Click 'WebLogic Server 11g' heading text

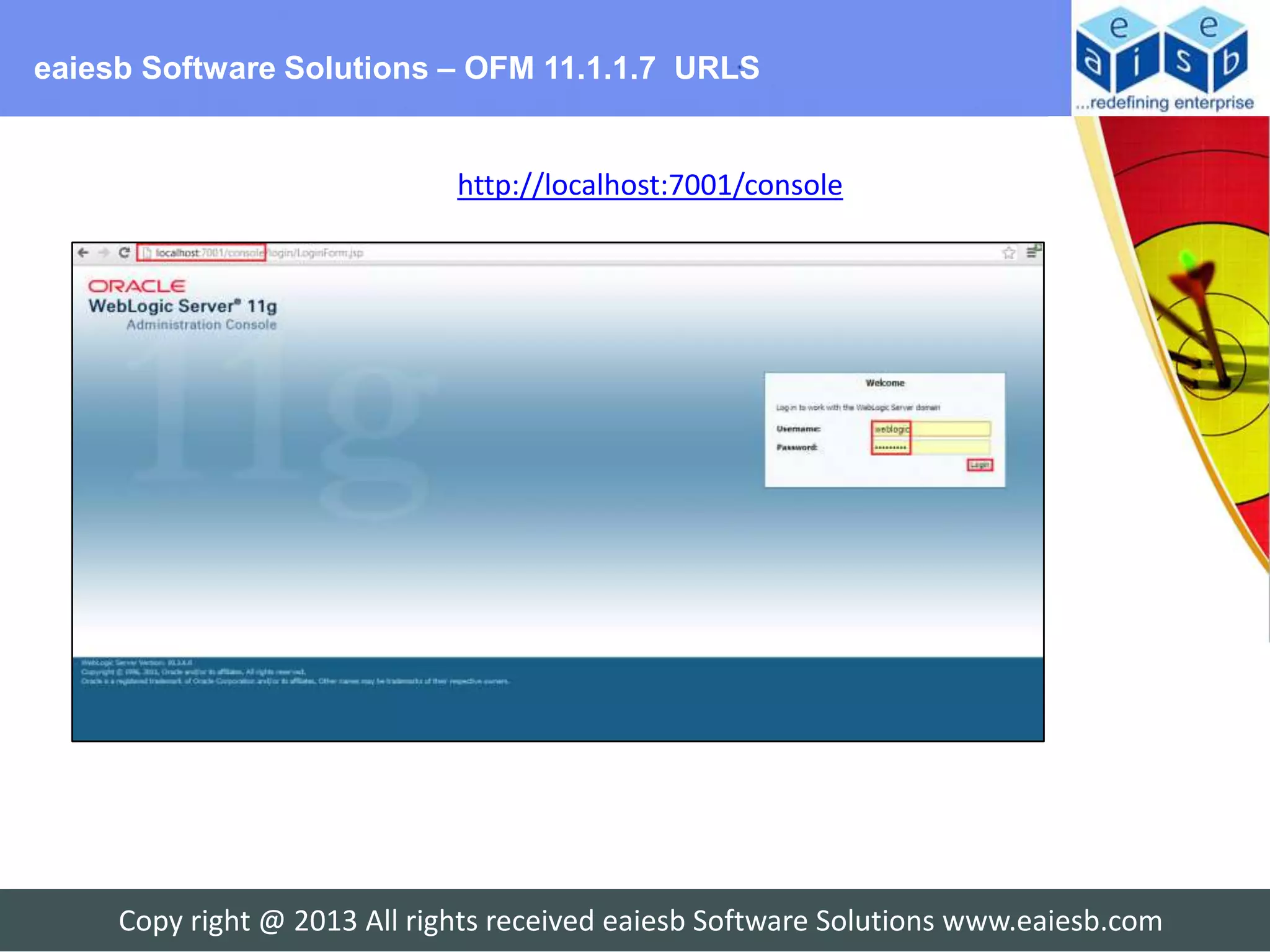tap(183, 306)
